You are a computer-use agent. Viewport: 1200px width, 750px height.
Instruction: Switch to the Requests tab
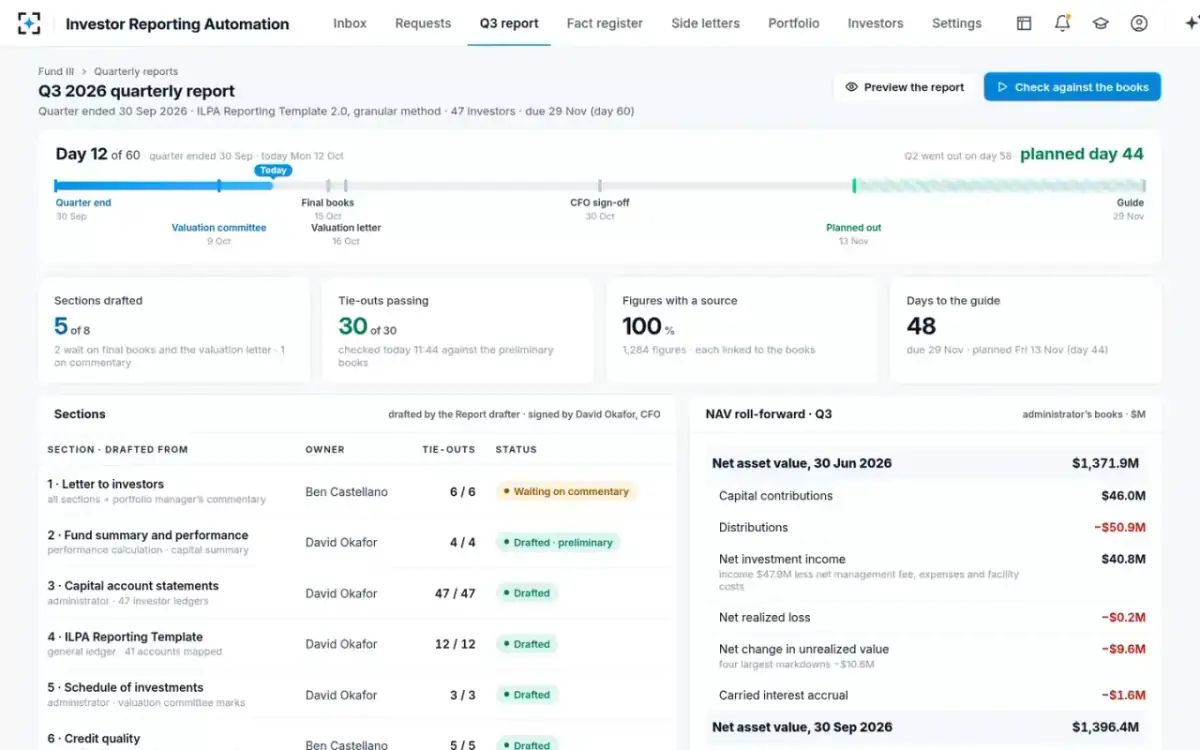[x=423, y=23]
